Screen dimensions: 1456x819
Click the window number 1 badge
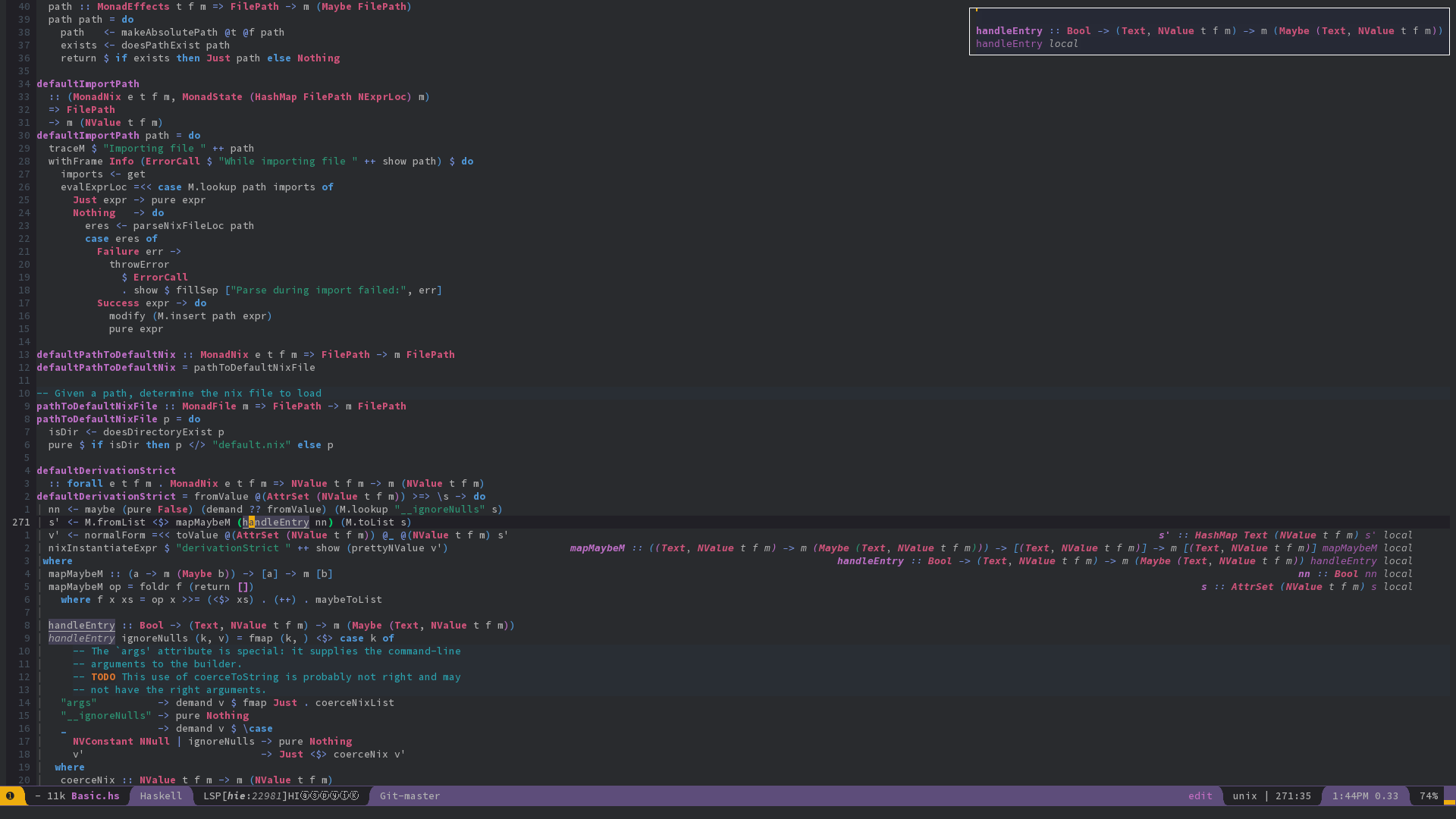10,795
